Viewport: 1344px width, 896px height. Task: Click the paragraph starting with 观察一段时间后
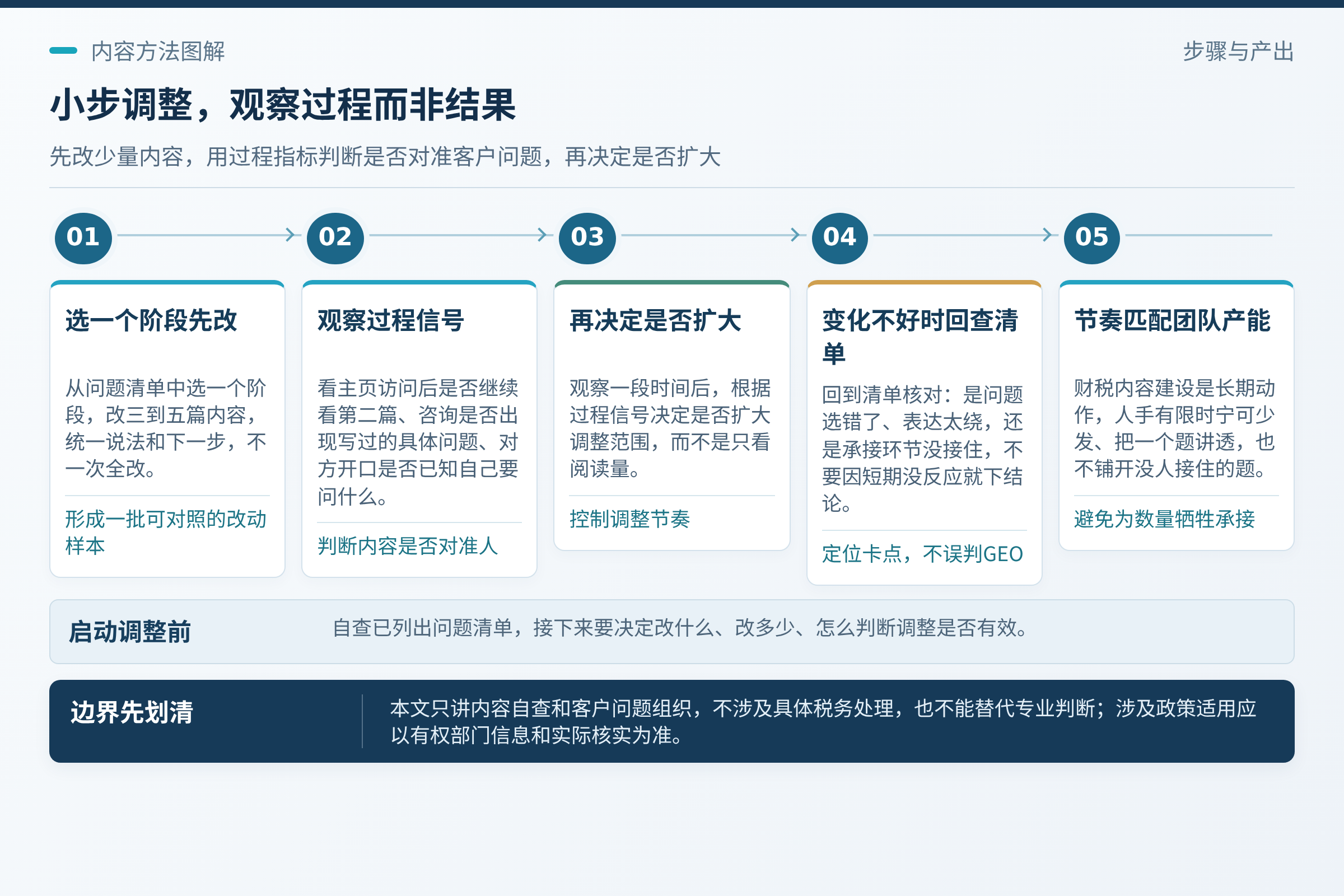tap(670, 428)
